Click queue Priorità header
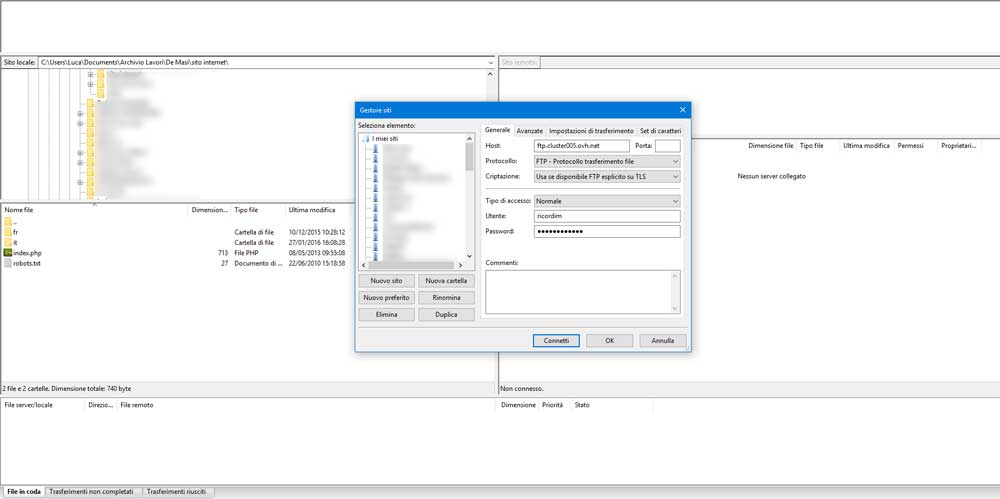The width and height of the screenshot is (1000, 499). click(x=552, y=405)
